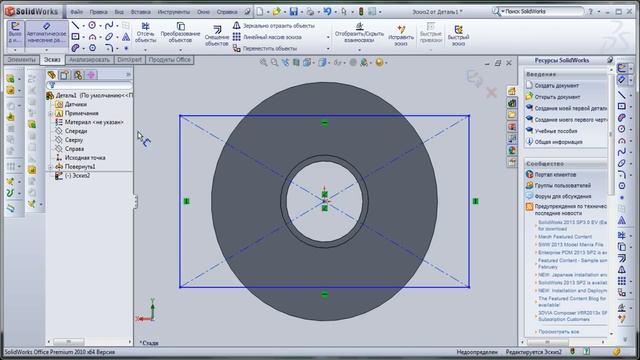The height and width of the screenshot is (360, 640).
Task: Select (-) Эскиз2 in feature tree
Action: [78, 176]
